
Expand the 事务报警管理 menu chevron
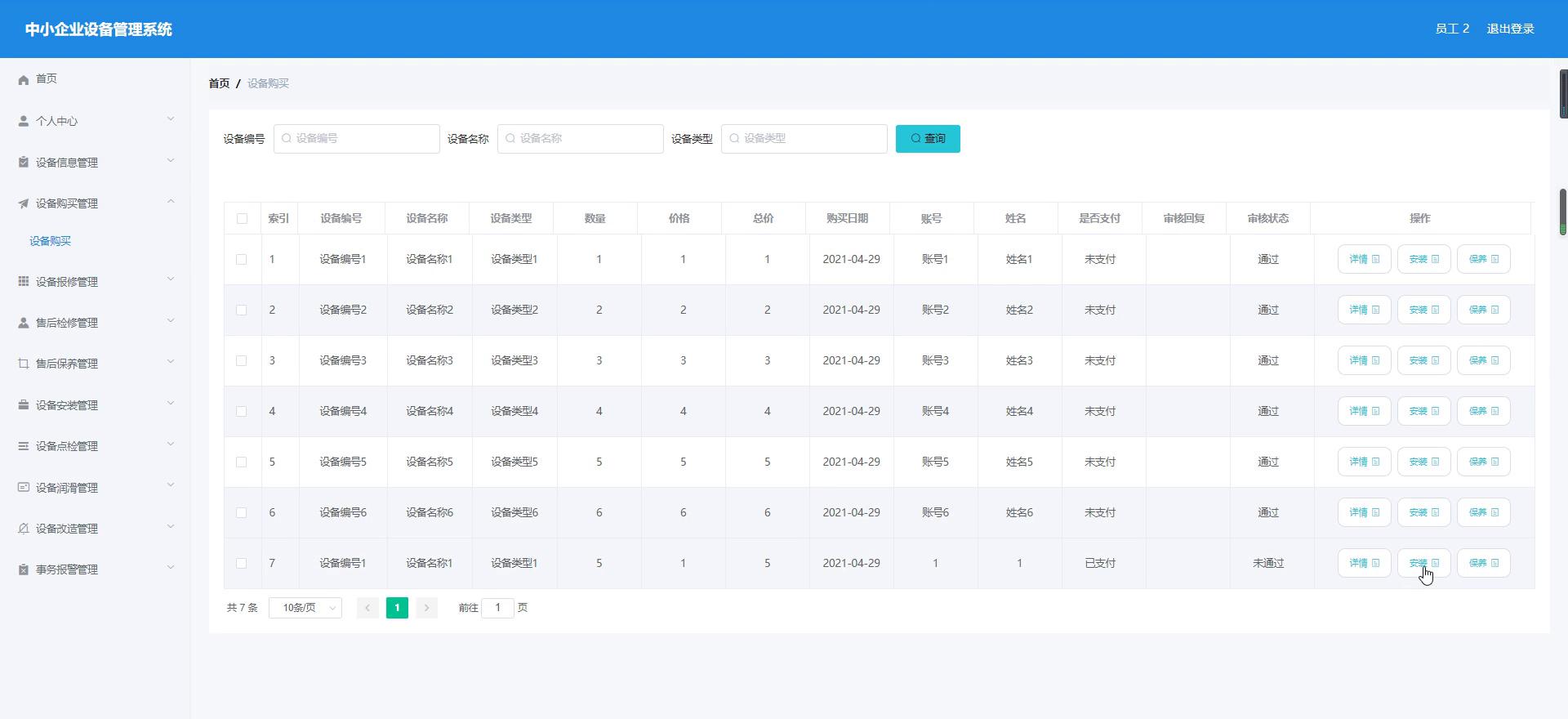point(171,568)
